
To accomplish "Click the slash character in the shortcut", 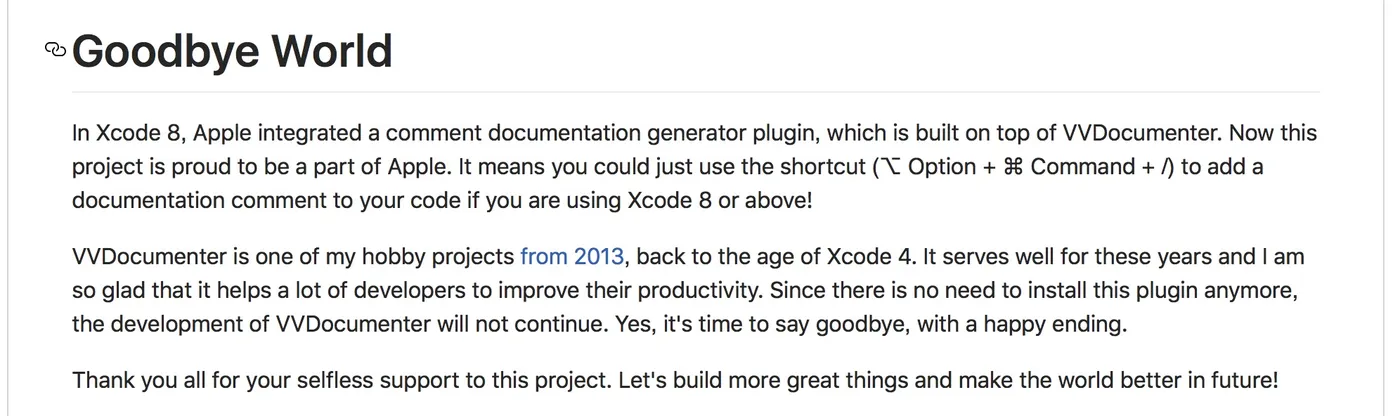I will [x=1168, y=166].
